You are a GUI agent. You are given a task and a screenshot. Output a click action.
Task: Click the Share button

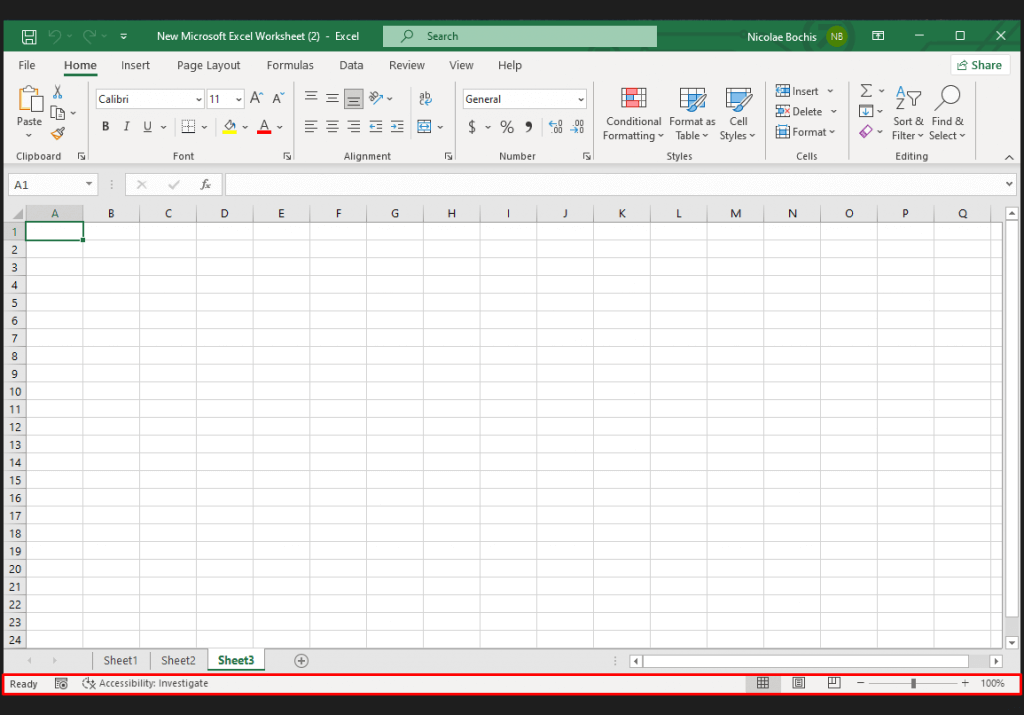pos(979,65)
